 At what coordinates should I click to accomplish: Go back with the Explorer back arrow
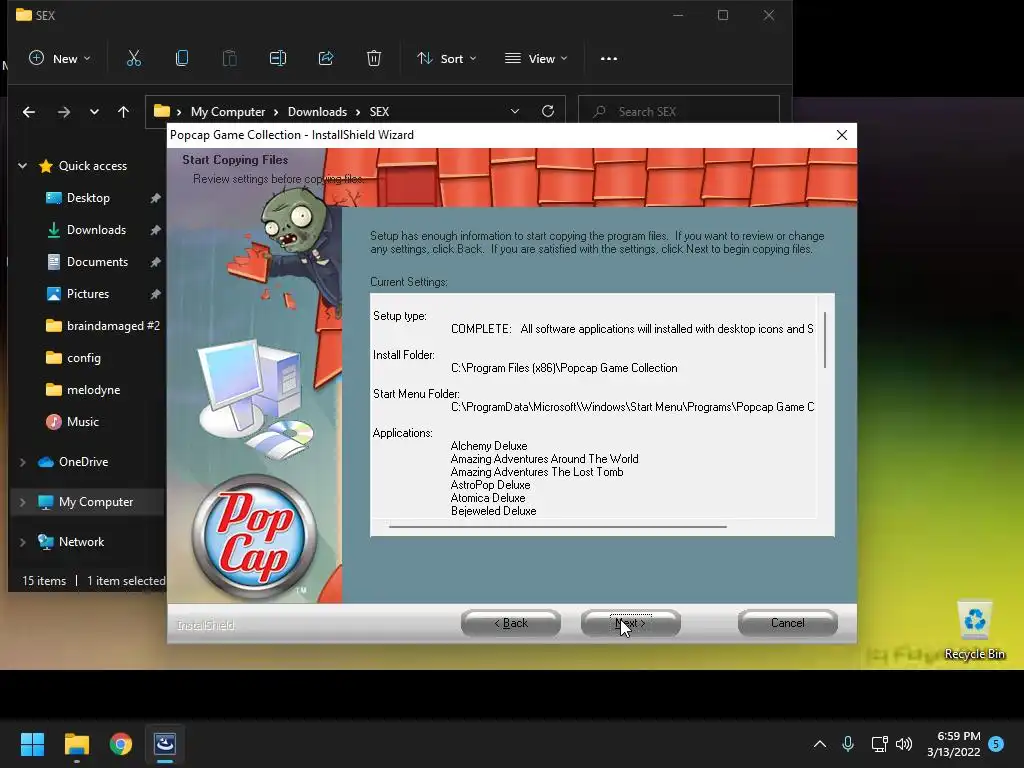29,112
